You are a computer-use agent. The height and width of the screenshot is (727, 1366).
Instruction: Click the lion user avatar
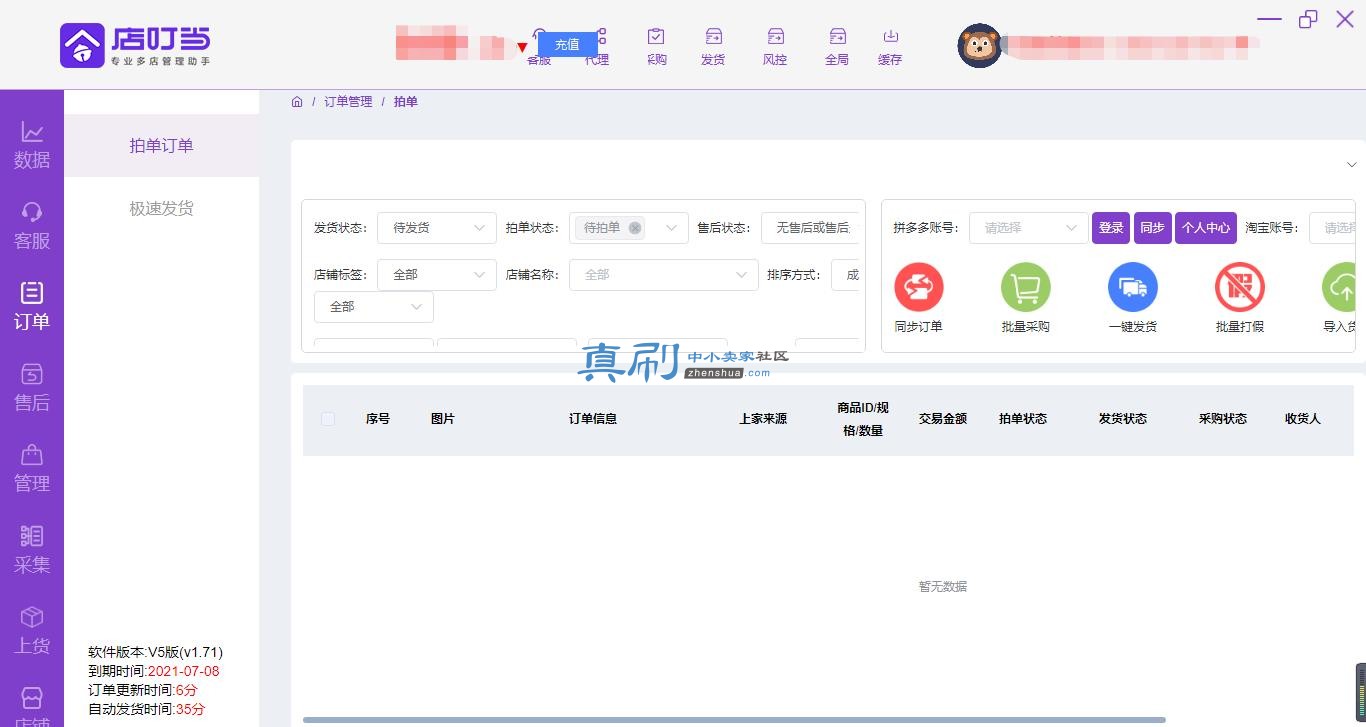click(980, 46)
